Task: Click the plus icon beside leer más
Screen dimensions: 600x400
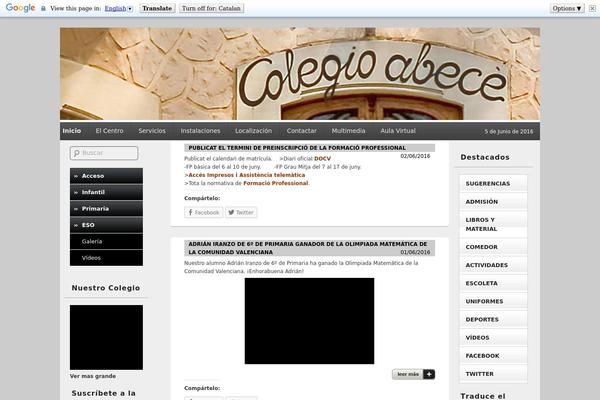Action: point(429,374)
